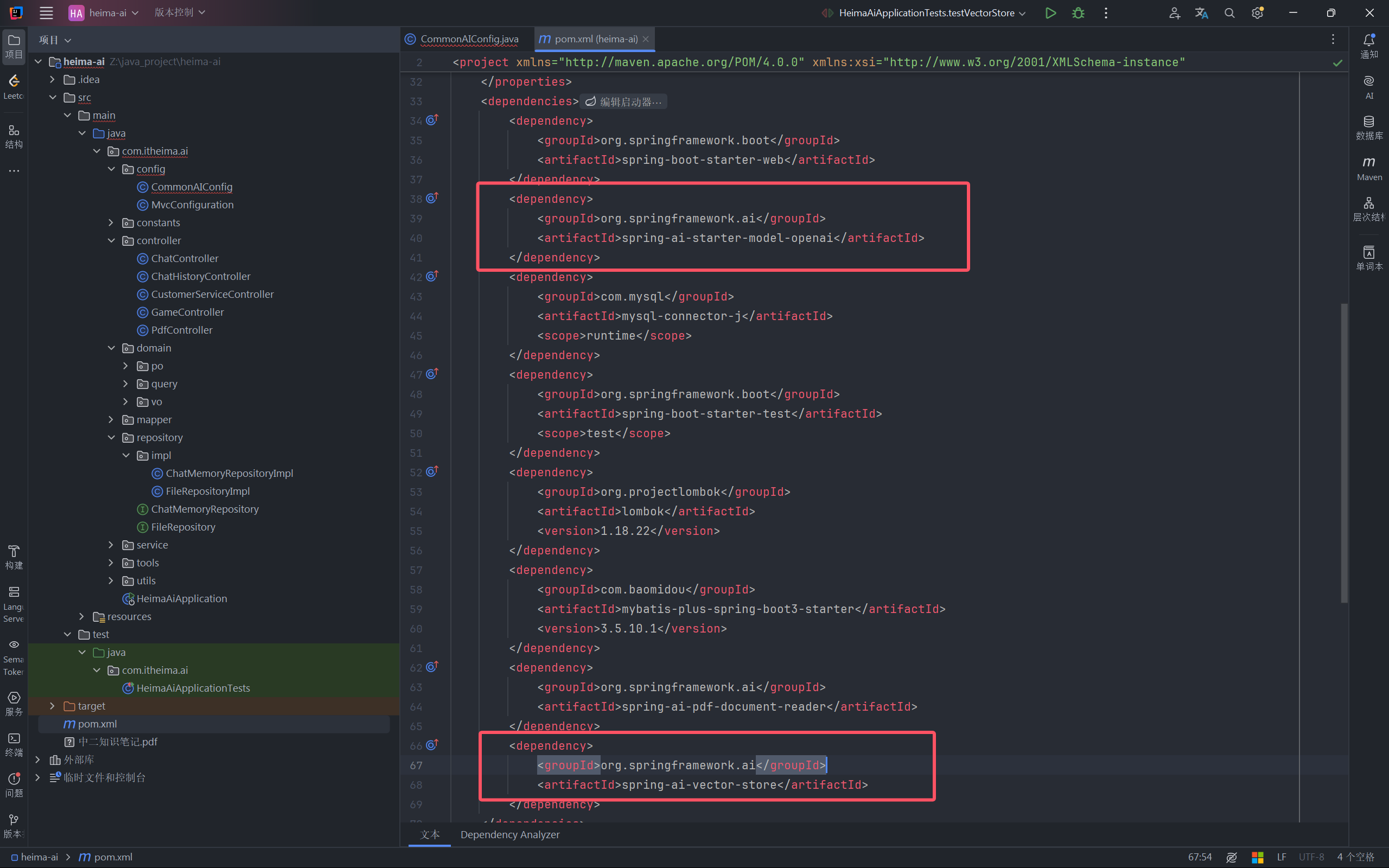
Task: Click gutter dependency icon on line 66
Action: 432,745
